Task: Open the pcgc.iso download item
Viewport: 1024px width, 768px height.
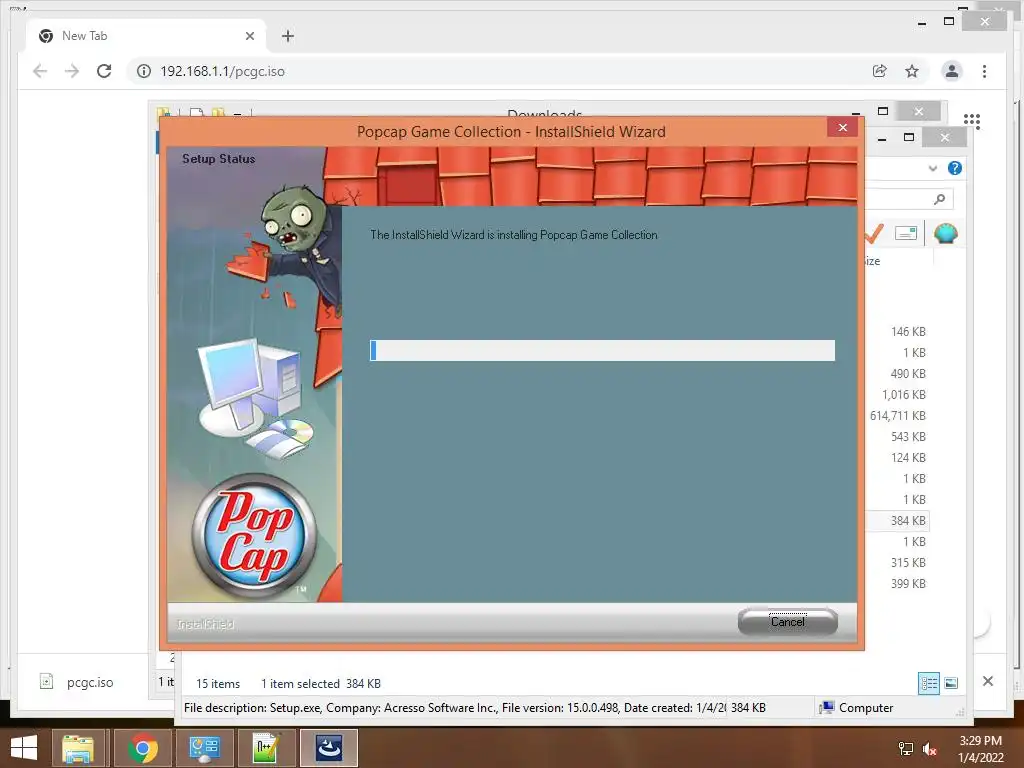Action: (x=78, y=682)
